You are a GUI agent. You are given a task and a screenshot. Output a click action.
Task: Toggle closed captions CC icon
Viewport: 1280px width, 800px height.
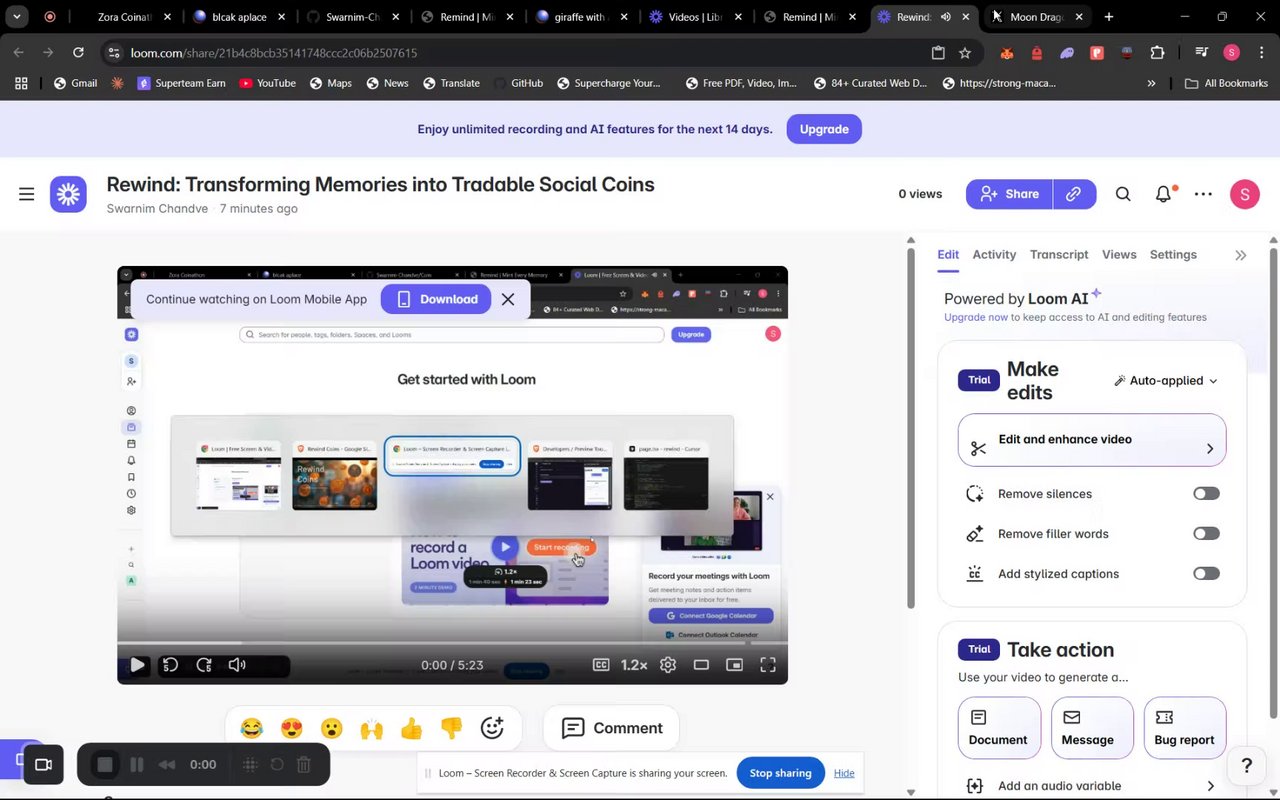pos(601,665)
